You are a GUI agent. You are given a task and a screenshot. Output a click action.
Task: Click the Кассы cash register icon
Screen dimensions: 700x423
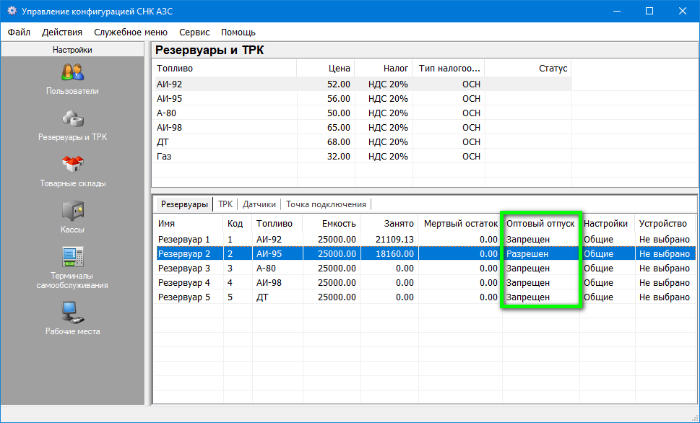(72, 211)
